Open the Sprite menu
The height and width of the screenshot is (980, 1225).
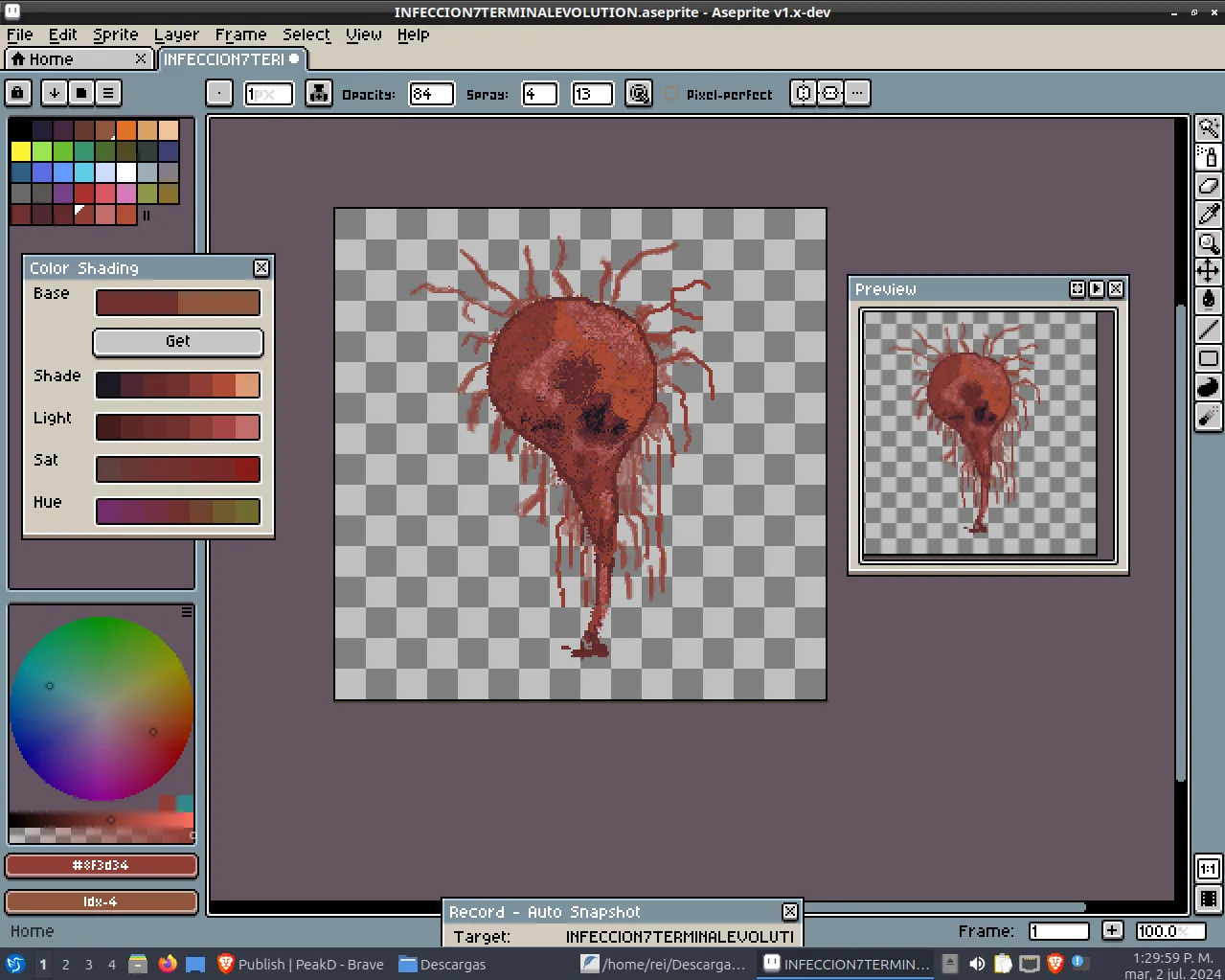point(116,34)
